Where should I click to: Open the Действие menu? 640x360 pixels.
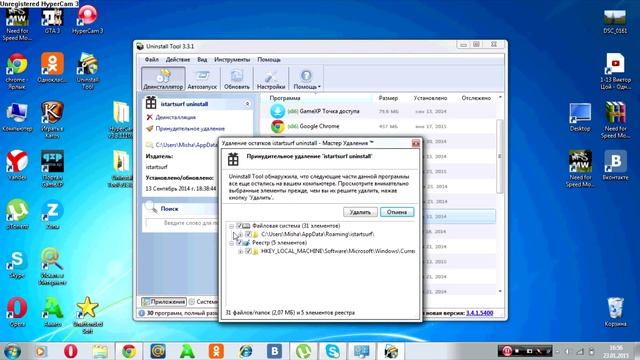pos(178,60)
